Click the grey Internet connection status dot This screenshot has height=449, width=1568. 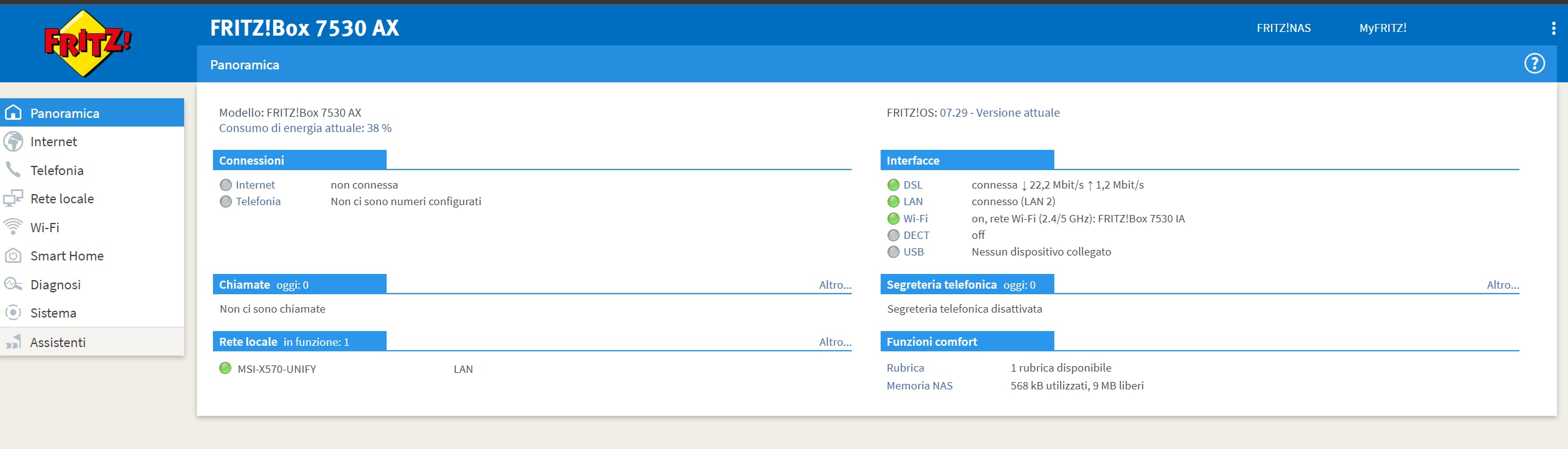pos(226,185)
